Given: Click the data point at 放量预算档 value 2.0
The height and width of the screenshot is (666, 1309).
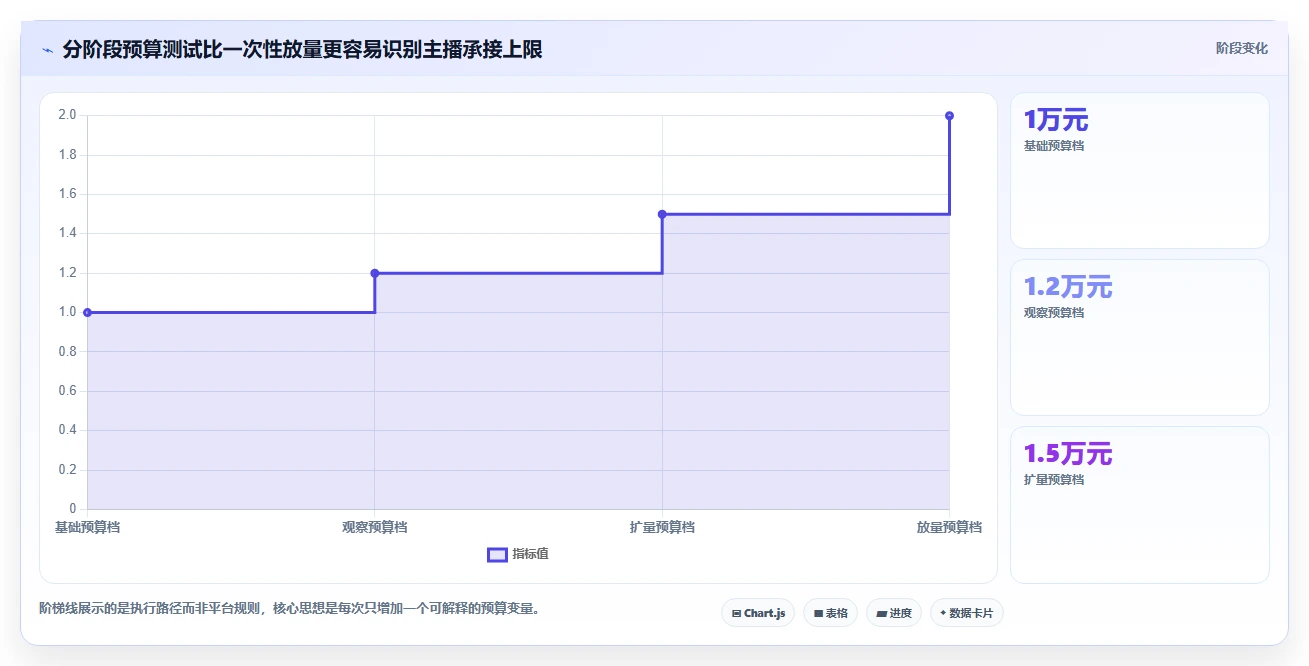Looking at the screenshot, I should coord(949,116).
